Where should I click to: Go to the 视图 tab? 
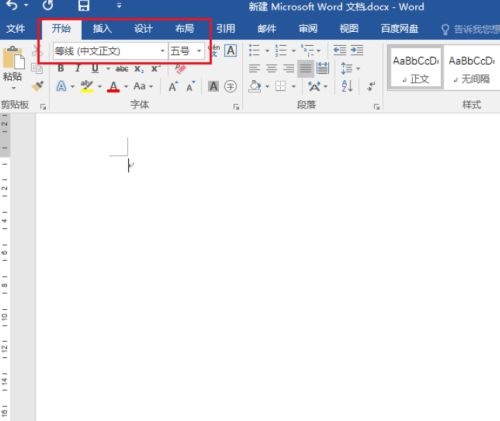[x=349, y=29]
